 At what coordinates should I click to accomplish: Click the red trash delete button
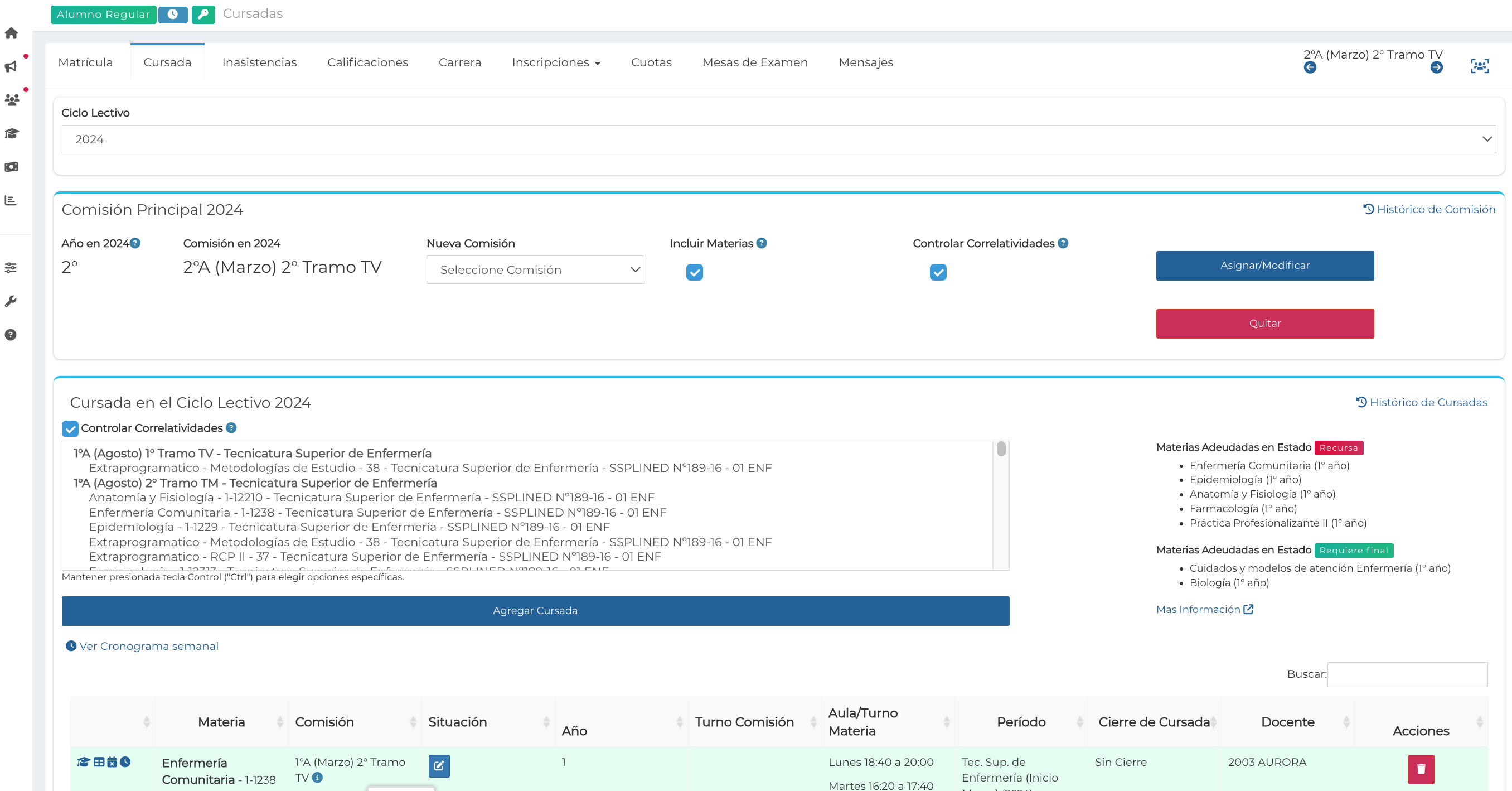click(x=1421, y=769)
